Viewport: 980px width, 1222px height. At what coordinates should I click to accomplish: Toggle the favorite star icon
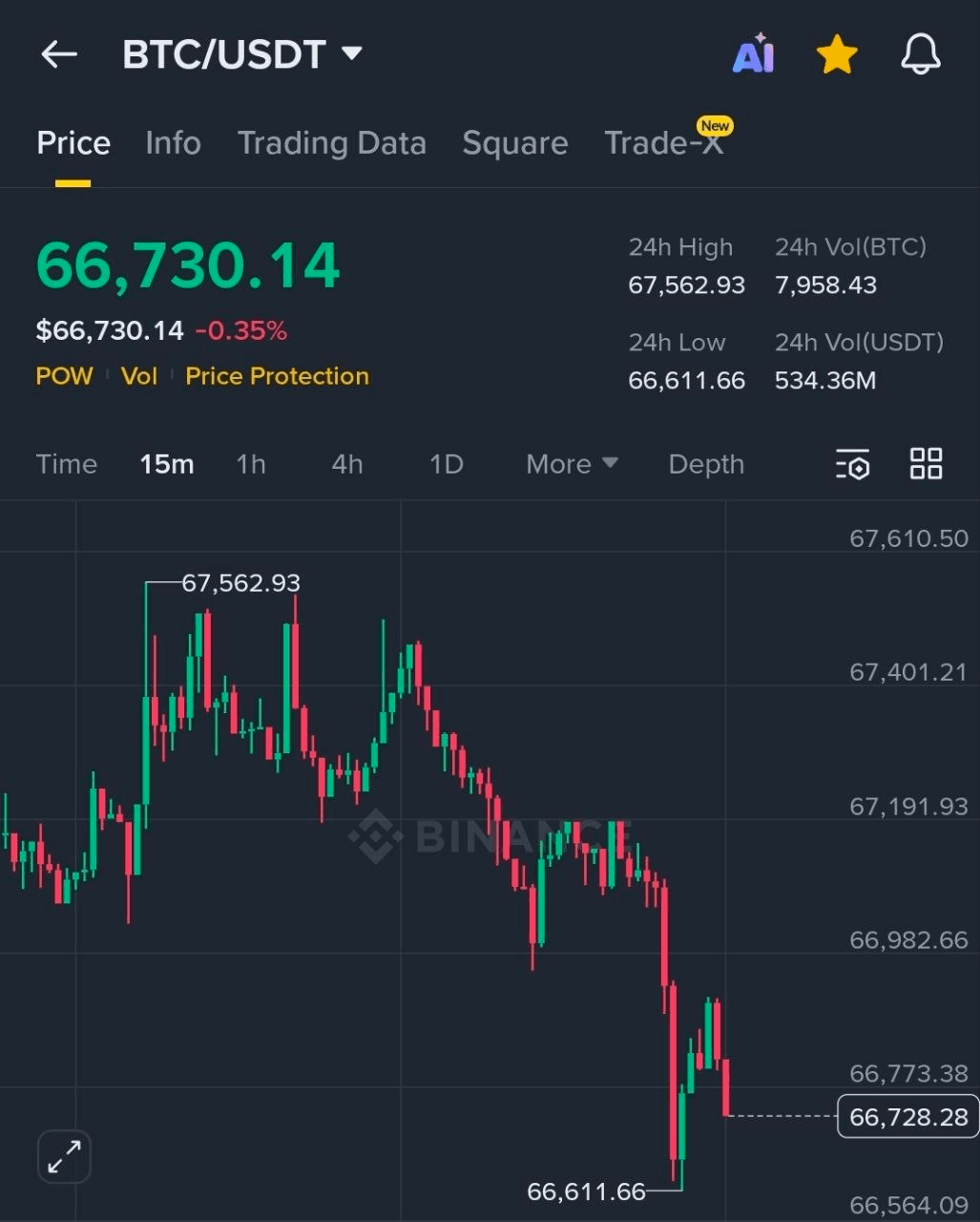coord(837,55)
